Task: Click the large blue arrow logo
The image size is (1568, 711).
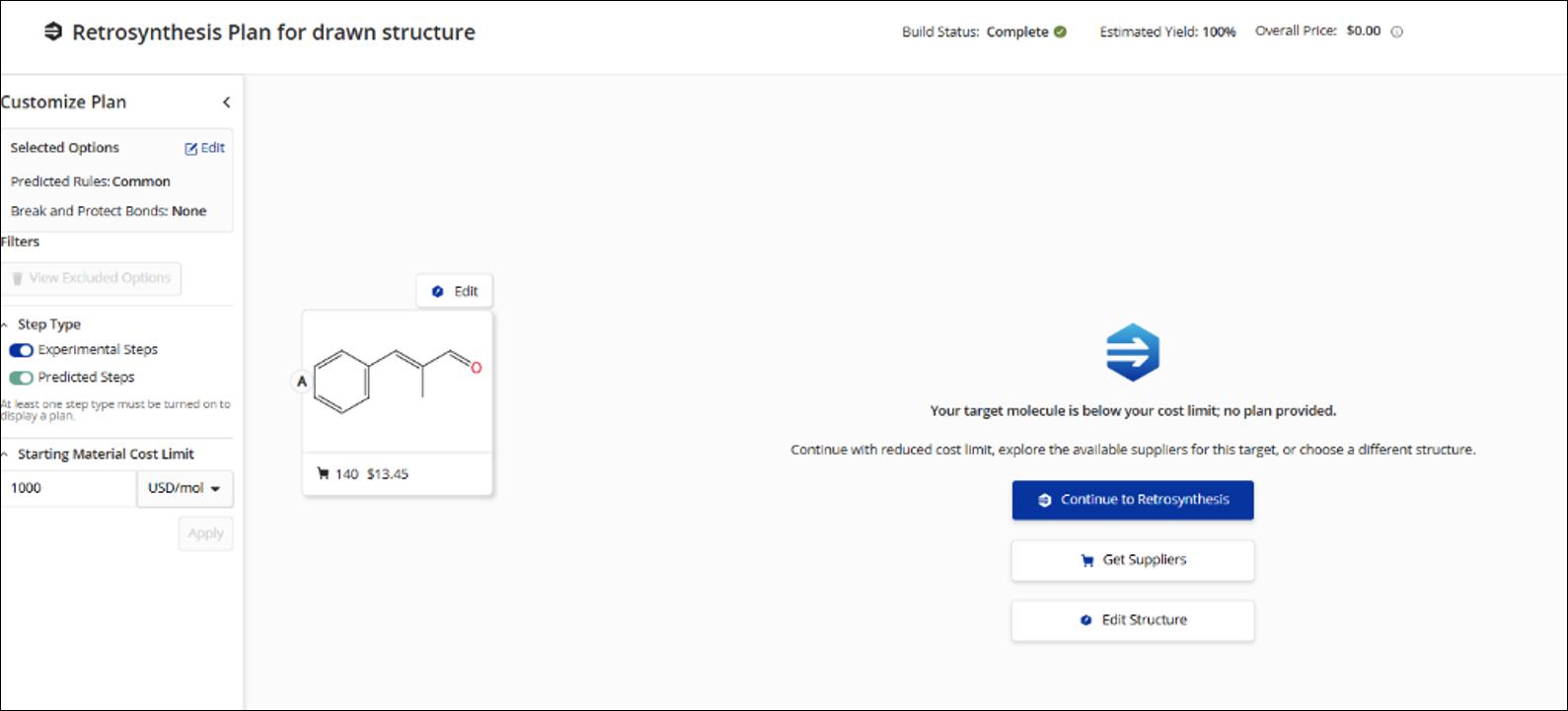Action: pos(1133,352)
